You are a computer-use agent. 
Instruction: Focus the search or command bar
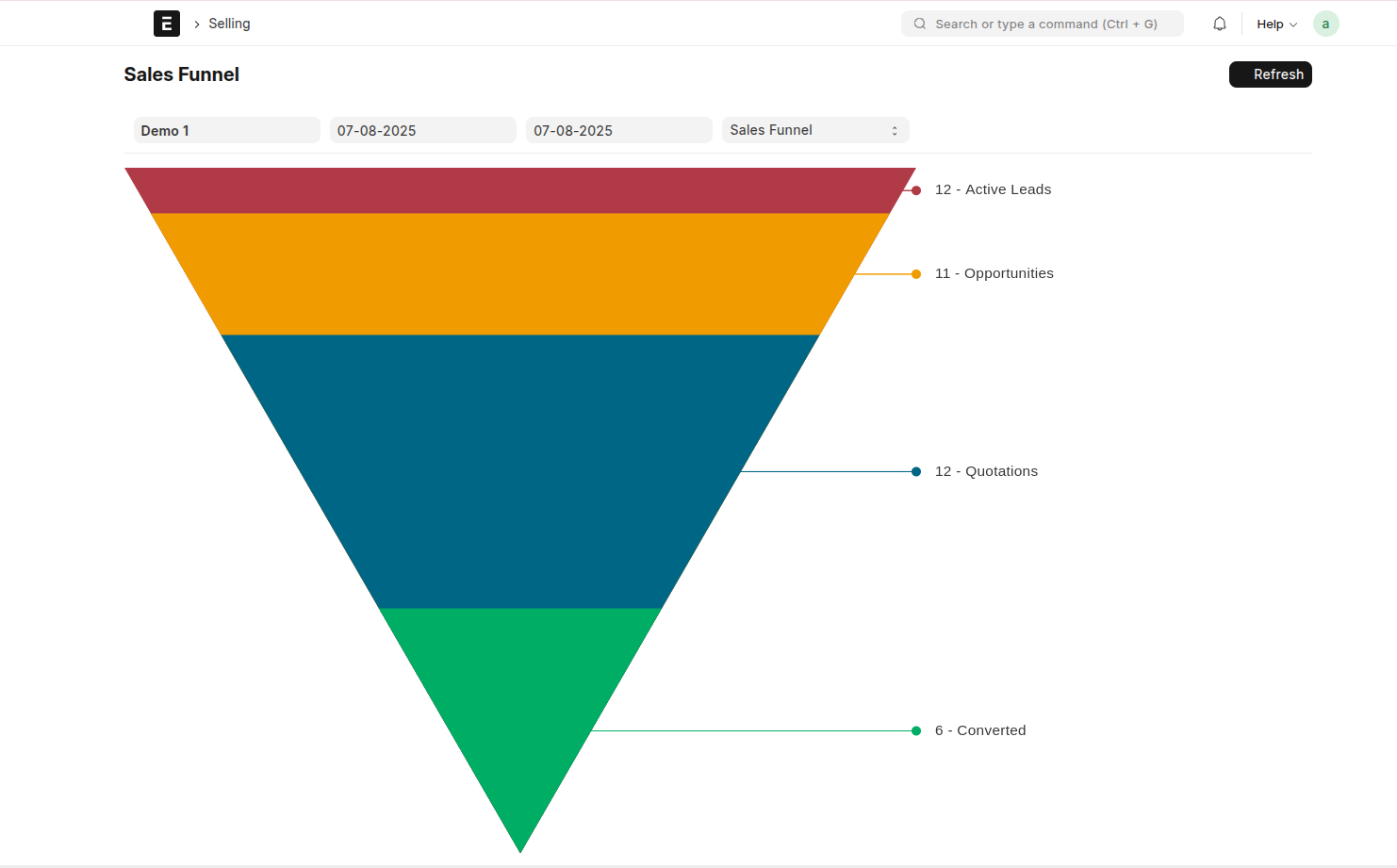(x=1044, y=24)
